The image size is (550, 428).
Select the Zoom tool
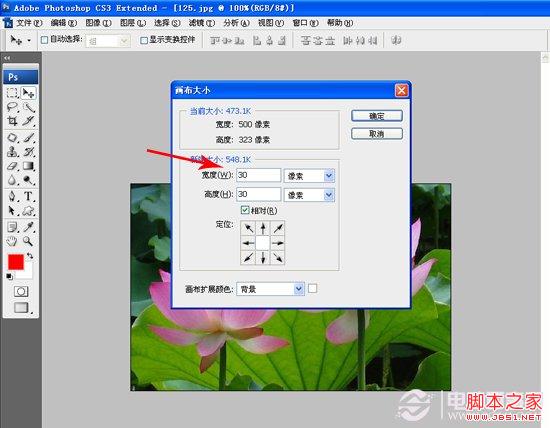point(28,241)
